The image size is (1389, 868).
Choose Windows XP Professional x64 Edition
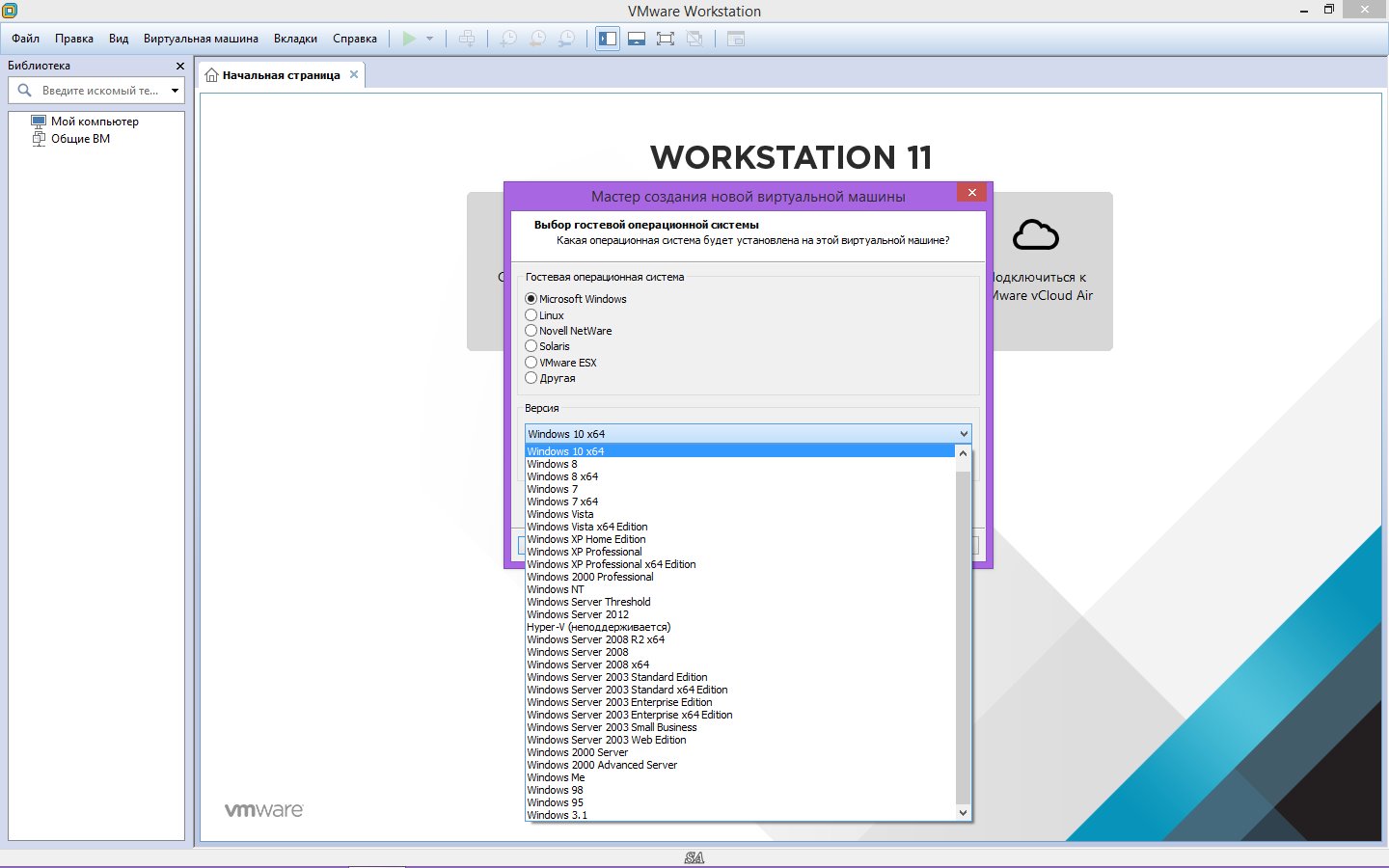coord(740,564)
